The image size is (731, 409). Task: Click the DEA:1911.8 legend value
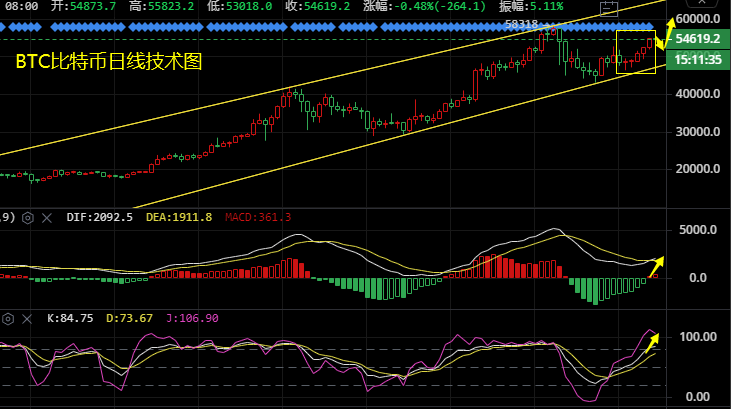click(181, 217)
